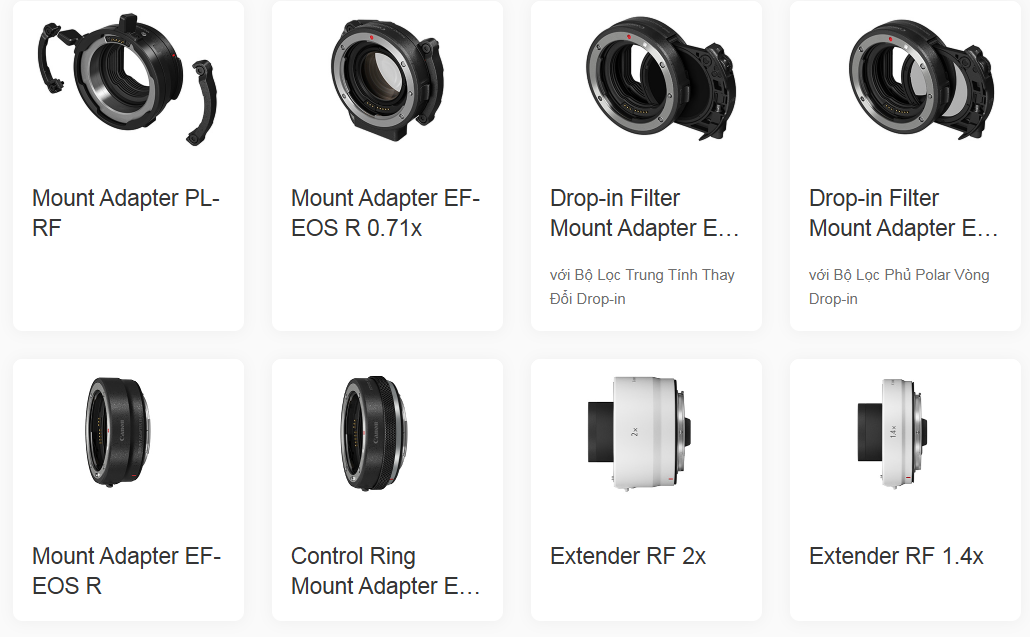Image resolution: width=1030 pixels, height=637 pixels.
Task: Click the white Extender RF 1.4x image
Action: 893,432
